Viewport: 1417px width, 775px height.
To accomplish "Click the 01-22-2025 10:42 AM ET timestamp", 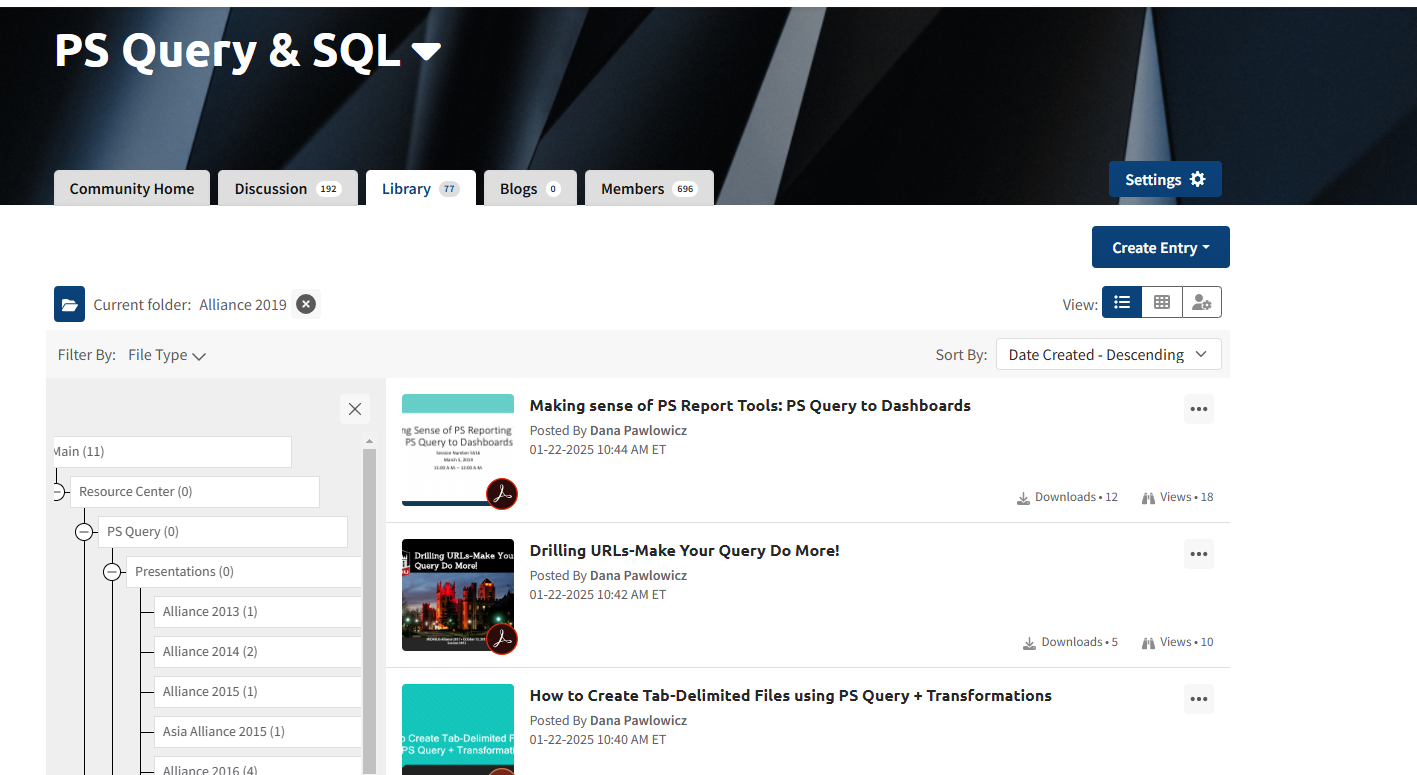I will click(x=598, y=595).
